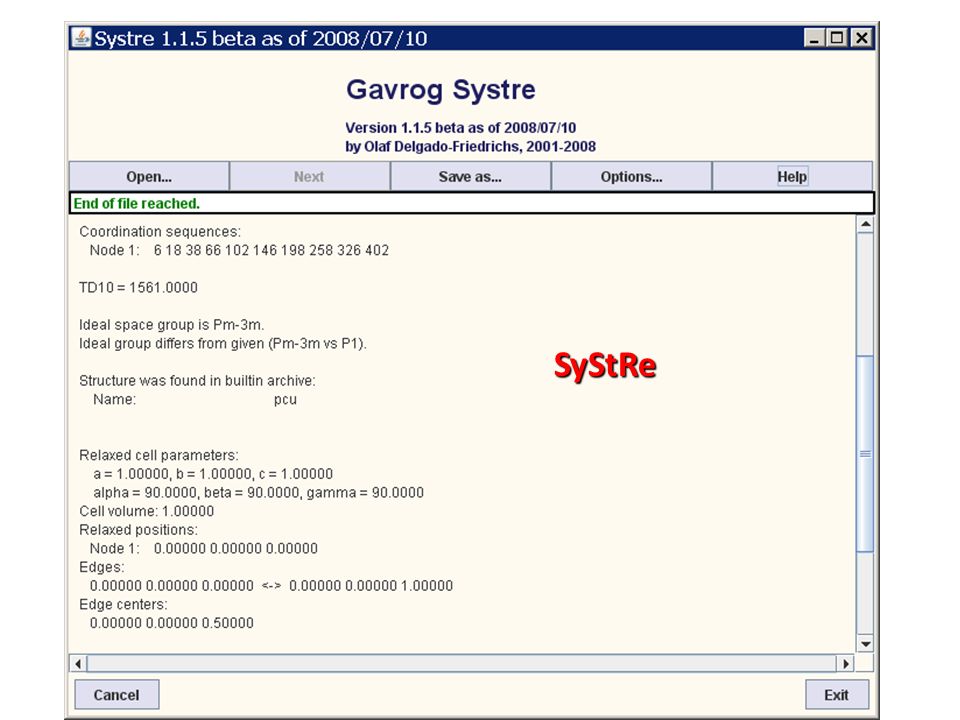Click the Save as... button

point(470,177)
